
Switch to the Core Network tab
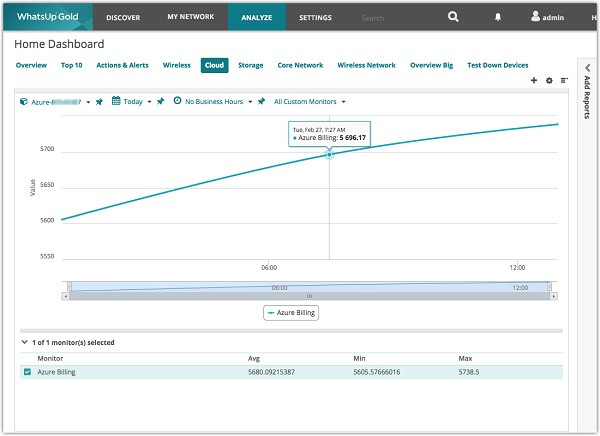(300, 65)
